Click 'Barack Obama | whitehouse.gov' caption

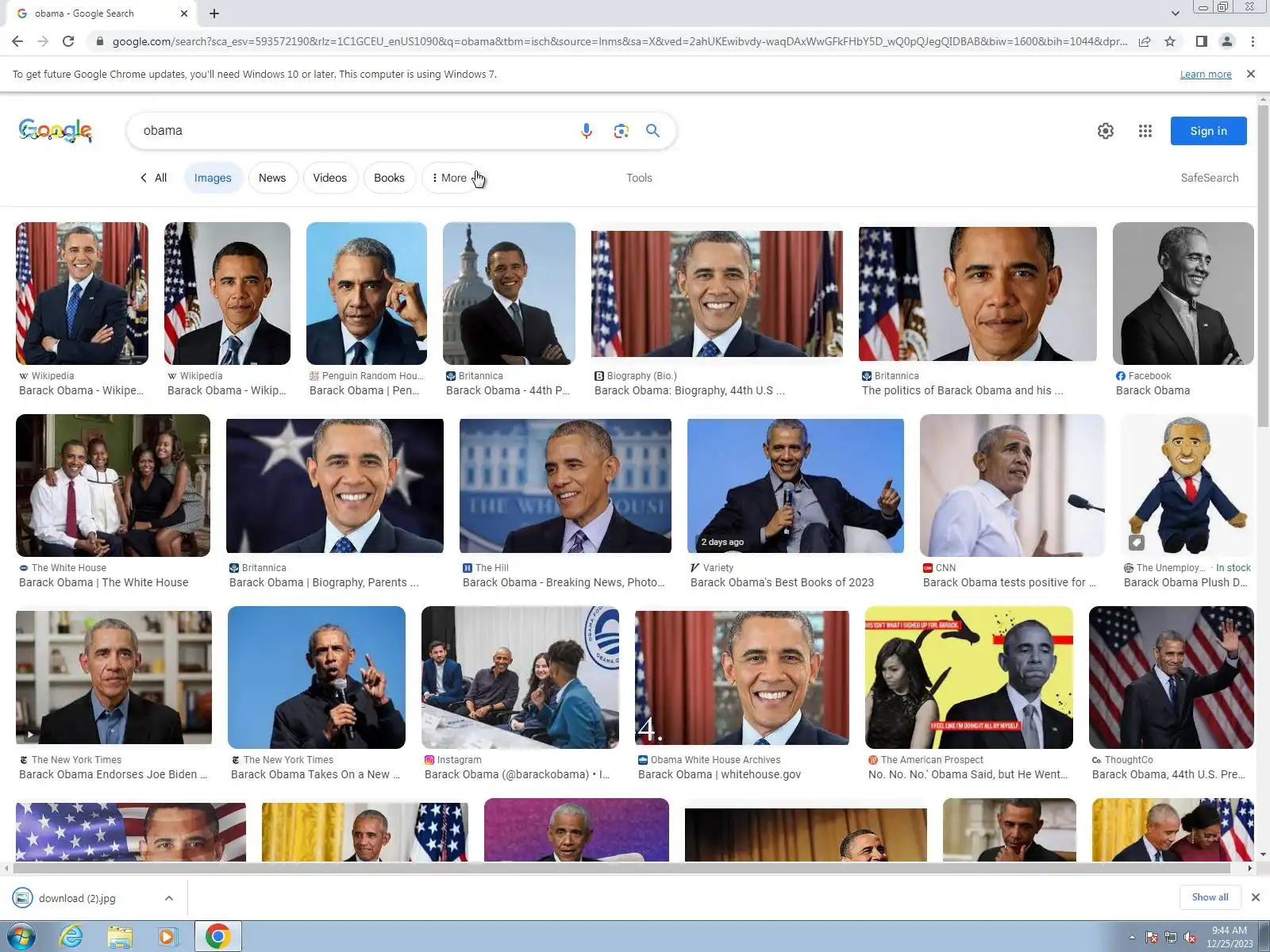tap(719, 774)
